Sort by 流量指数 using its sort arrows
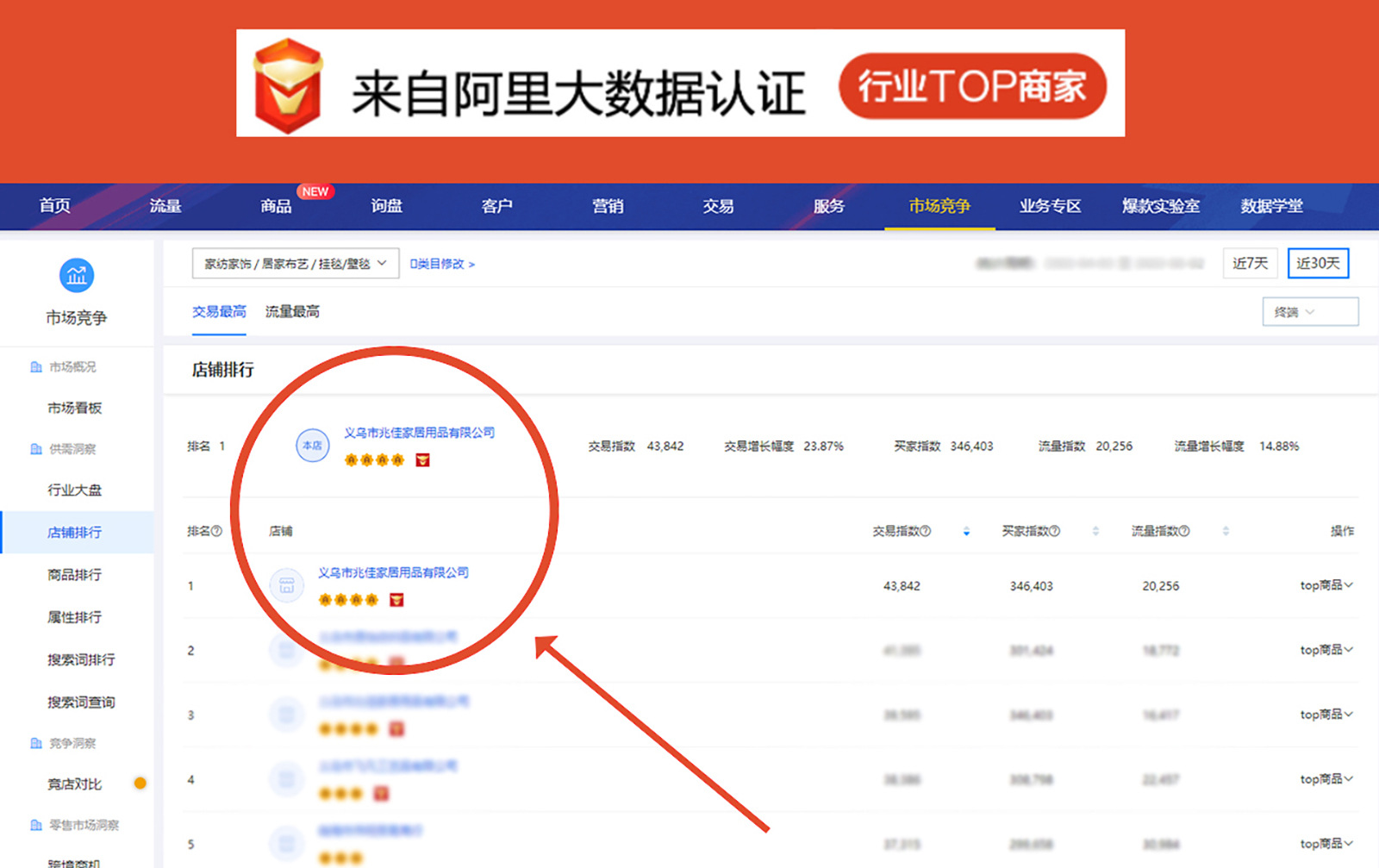1379x868 pixels. point(1226,531)
